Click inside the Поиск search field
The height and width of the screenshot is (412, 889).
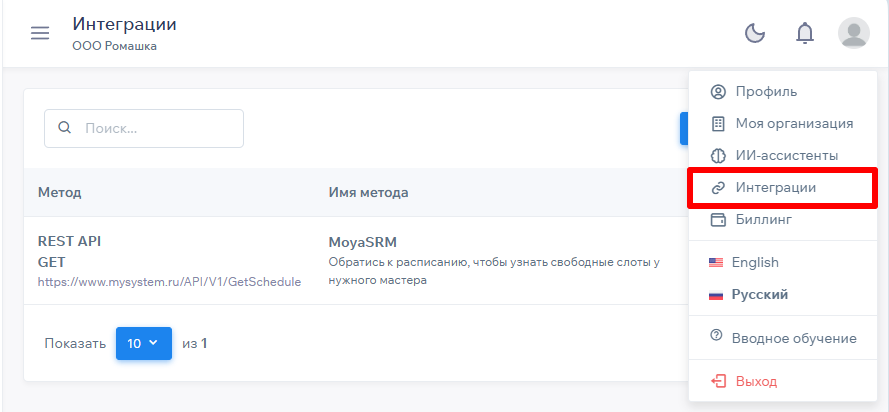point(155,128)
